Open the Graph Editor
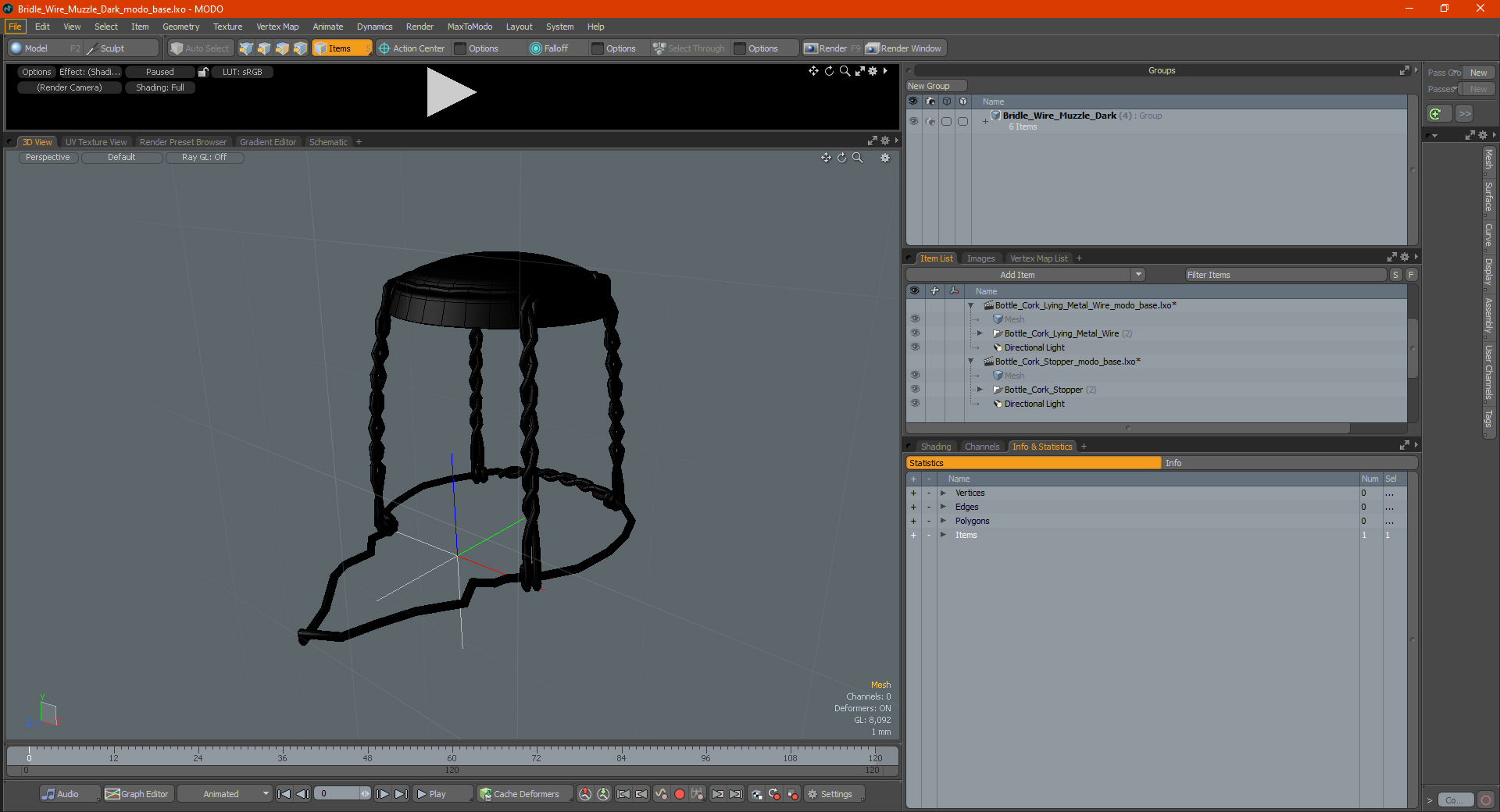This screenshot has height=812, width=1500. pyautogui.click(x=137, y=794)
